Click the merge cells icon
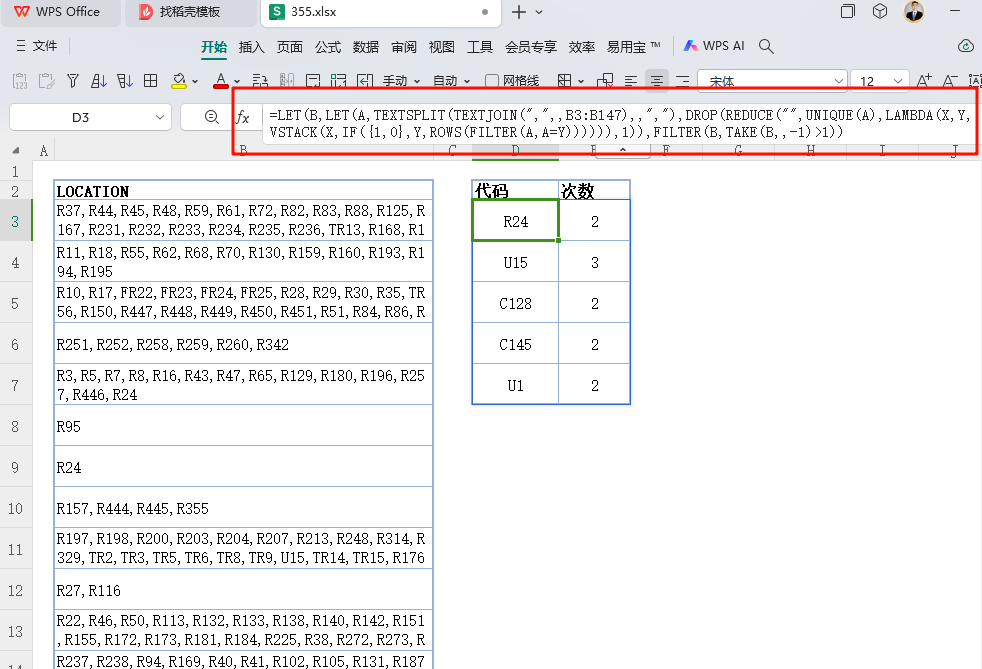Screen dimensions: 982x669 pos(605,81)
